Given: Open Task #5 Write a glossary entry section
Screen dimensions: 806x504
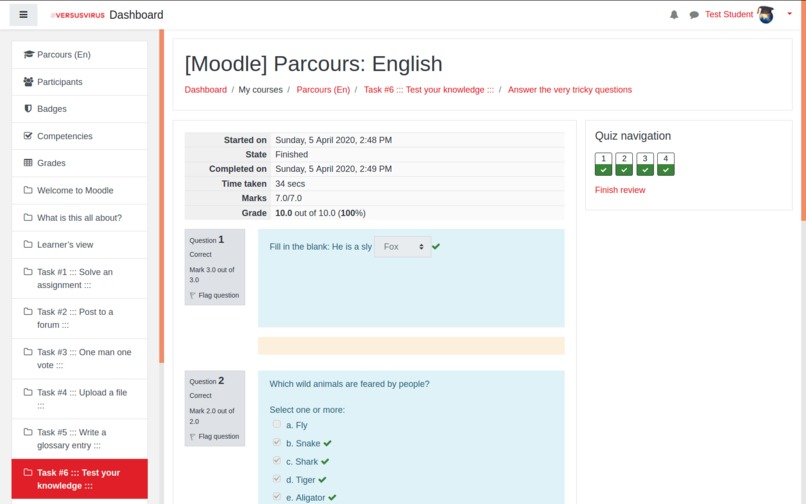Looking at the screenshot, I should pos(80,439).
